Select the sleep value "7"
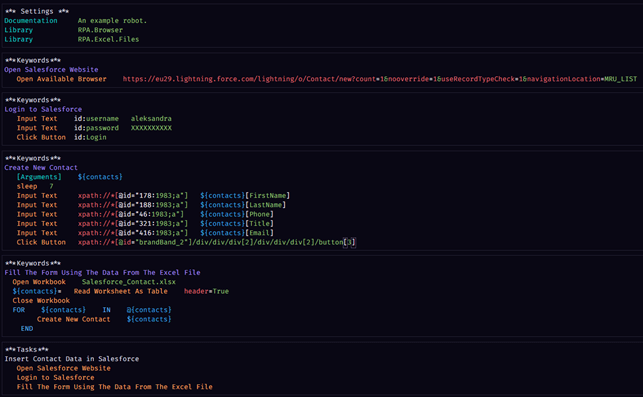The image size is (643, 397). (51, 186)
